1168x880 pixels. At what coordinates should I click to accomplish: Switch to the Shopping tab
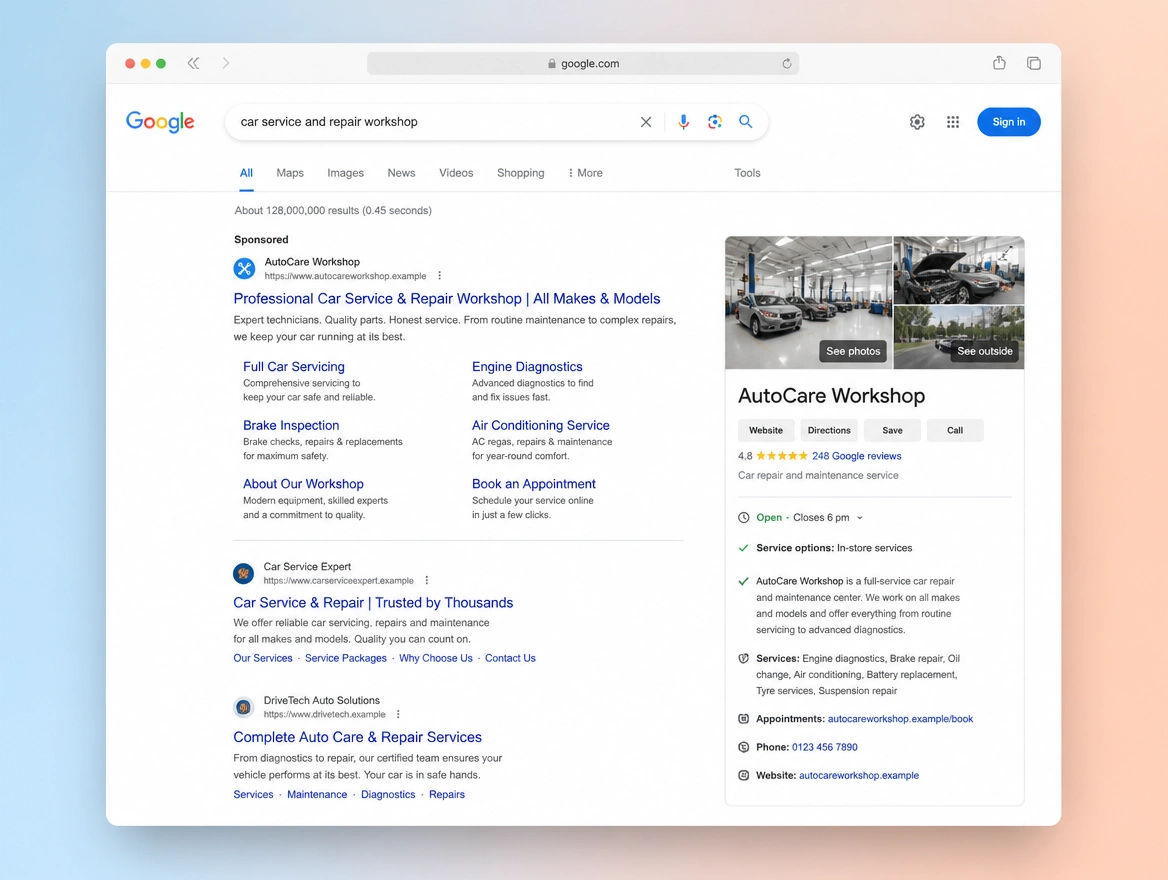(521, 173)
